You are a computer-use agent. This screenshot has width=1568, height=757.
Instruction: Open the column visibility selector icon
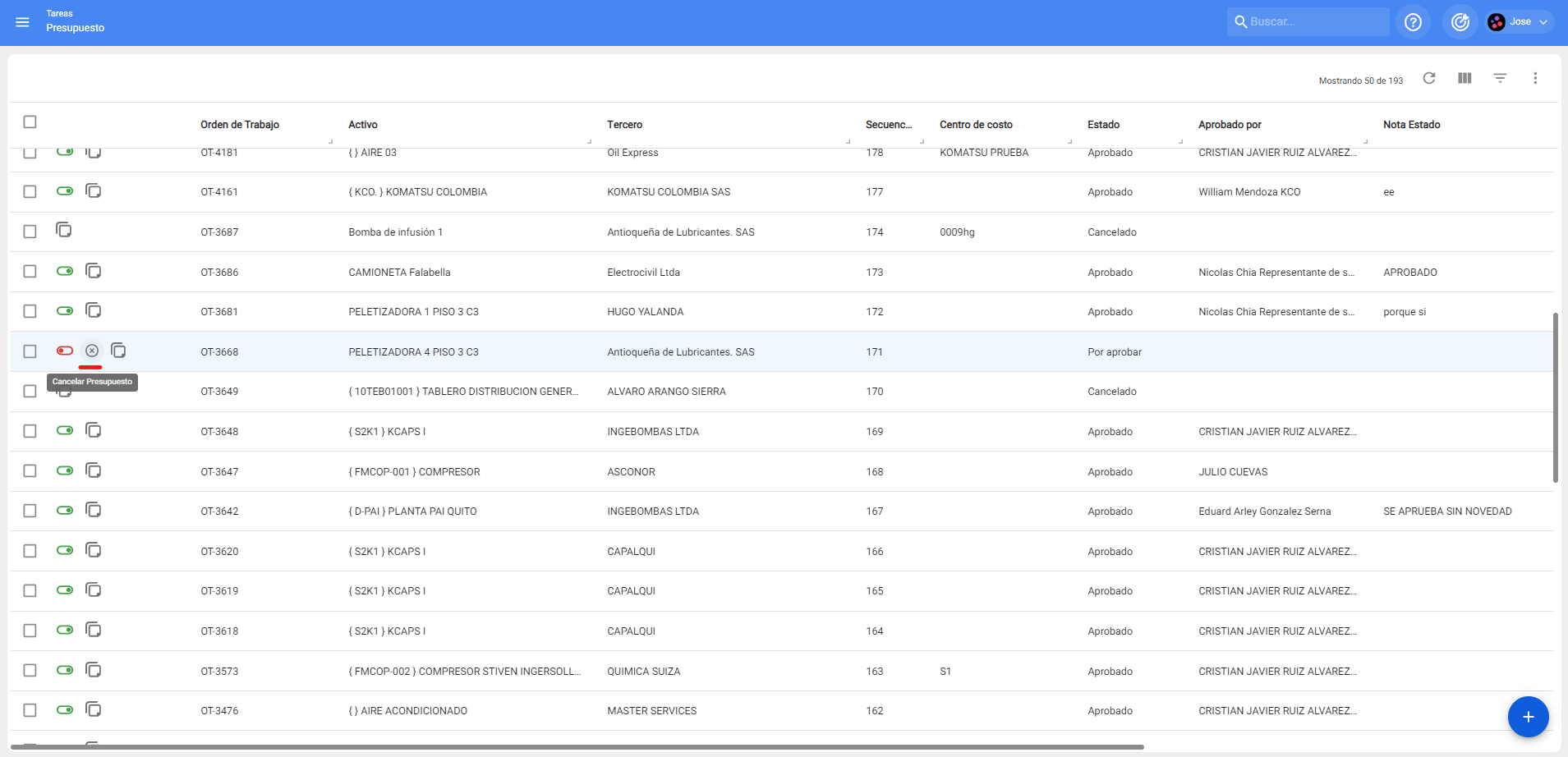point(1465,78)
